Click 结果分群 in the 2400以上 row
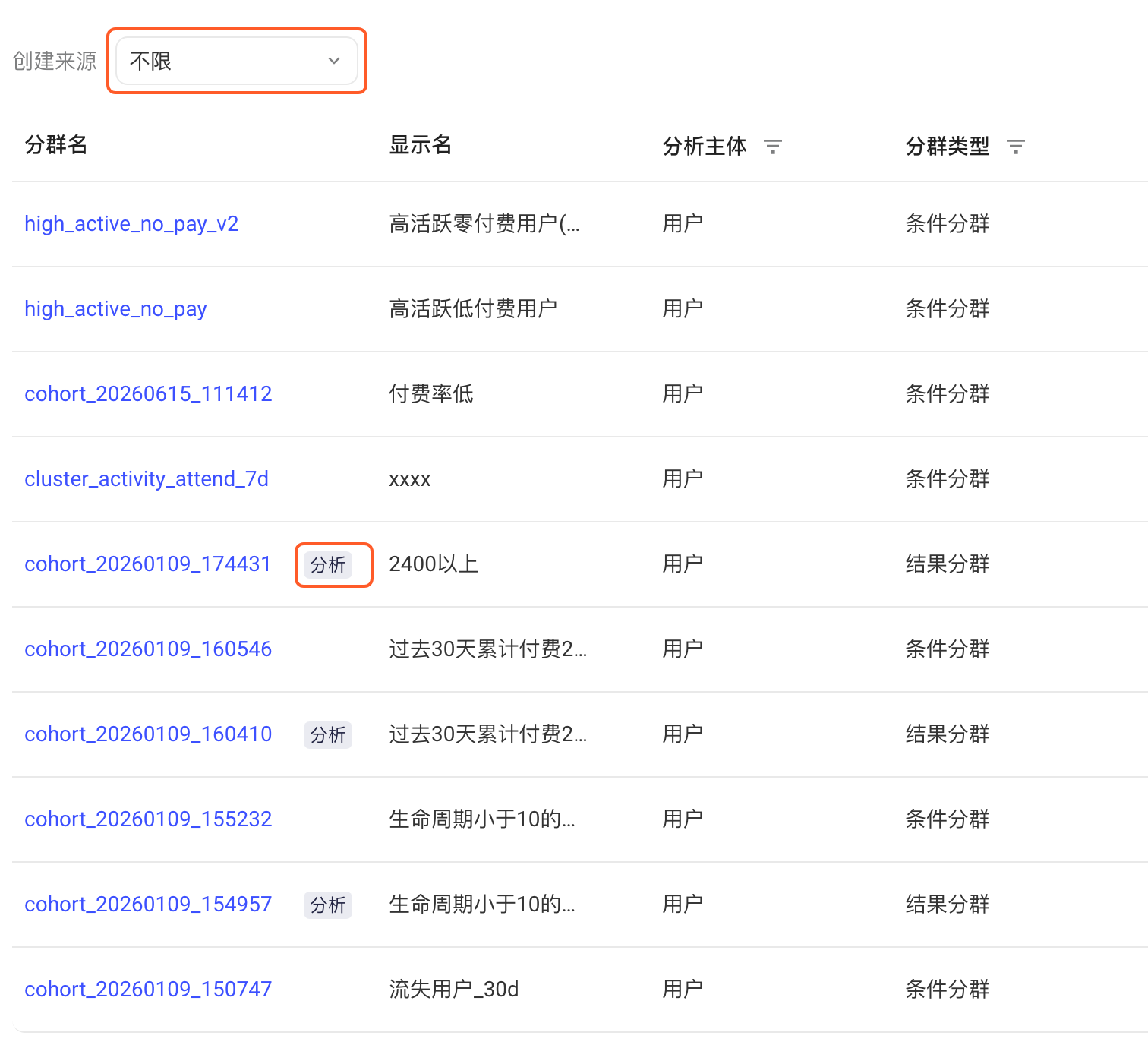This screenshot has height=1045, width=1148. pos(948,564)
